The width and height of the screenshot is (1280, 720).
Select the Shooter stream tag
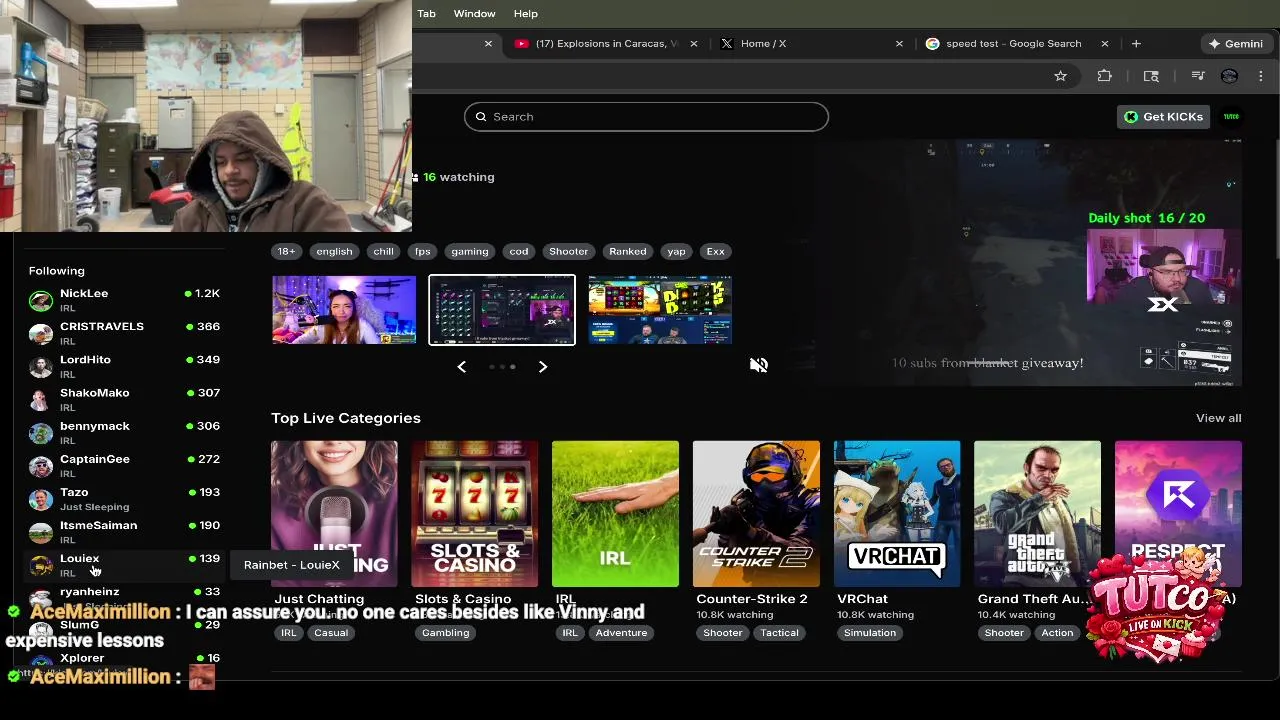click(568, 252)
